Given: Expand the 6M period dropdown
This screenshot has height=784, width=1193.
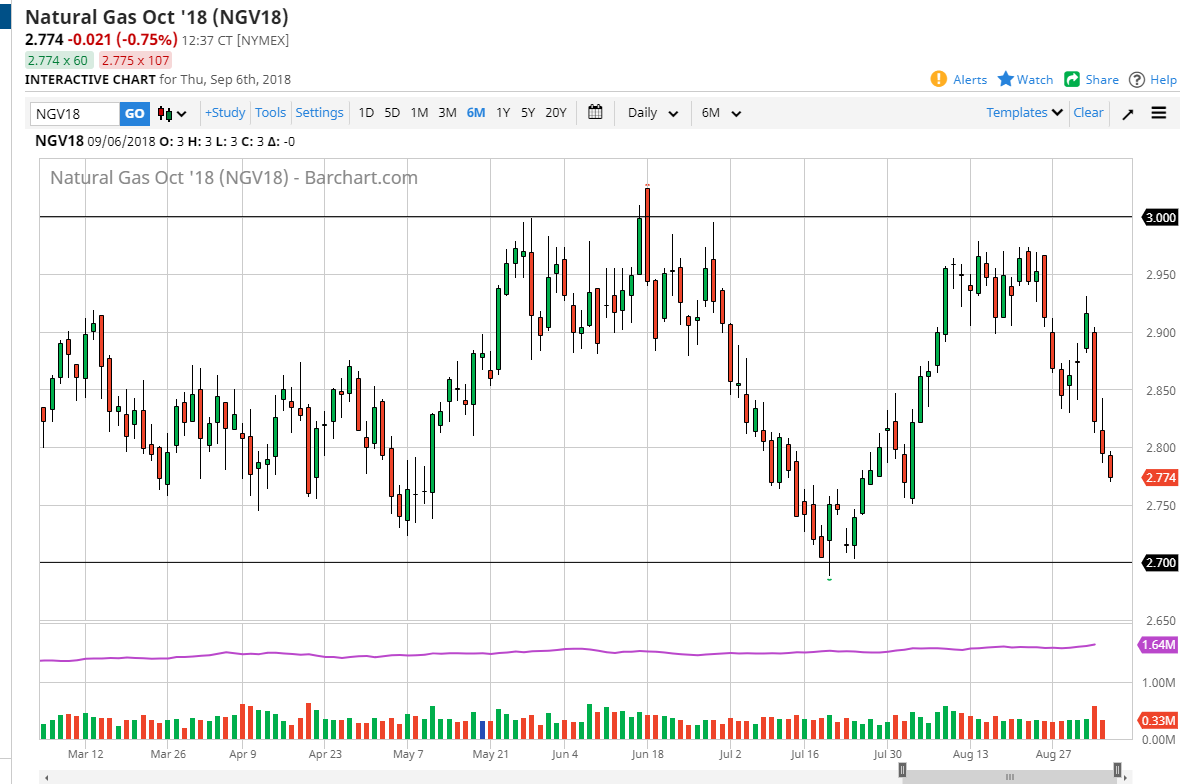Looking at the screenshot, I should 721,113.
